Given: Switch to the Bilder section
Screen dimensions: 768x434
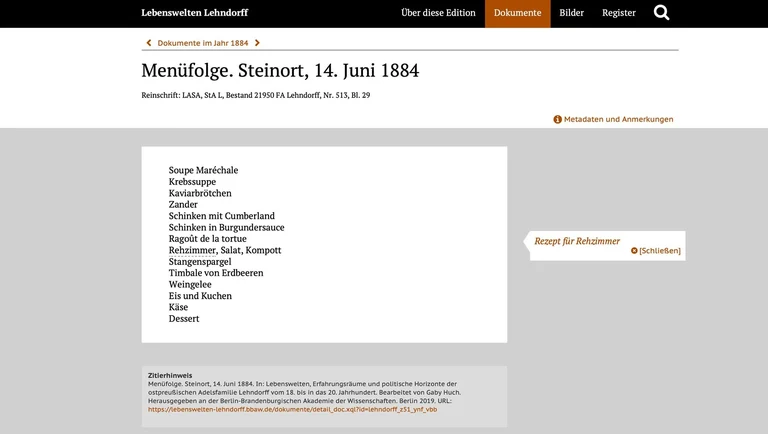Looking at the screenshot, I should pos(571,13).
